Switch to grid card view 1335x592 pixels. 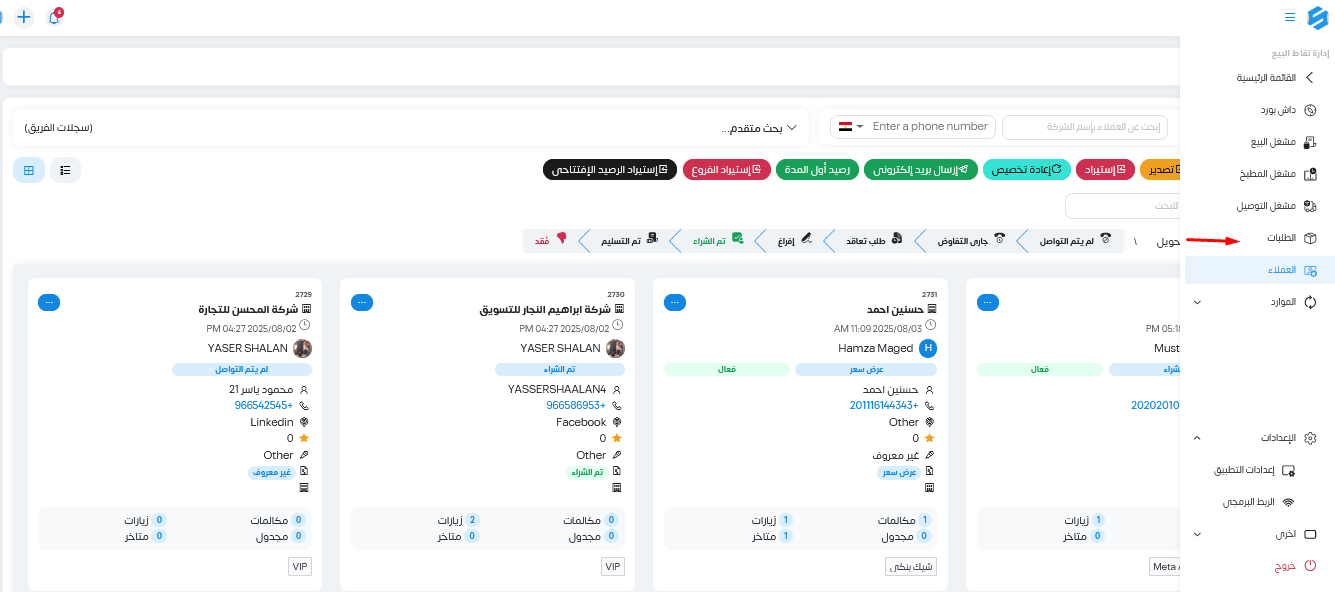[x=28, y=170]
